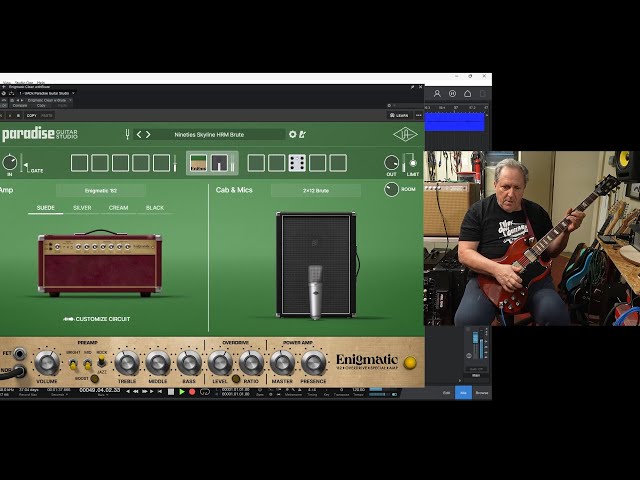Screen dimensions: 640x480
Task: Click the PRESENCE knob
Action: [313, 362]
